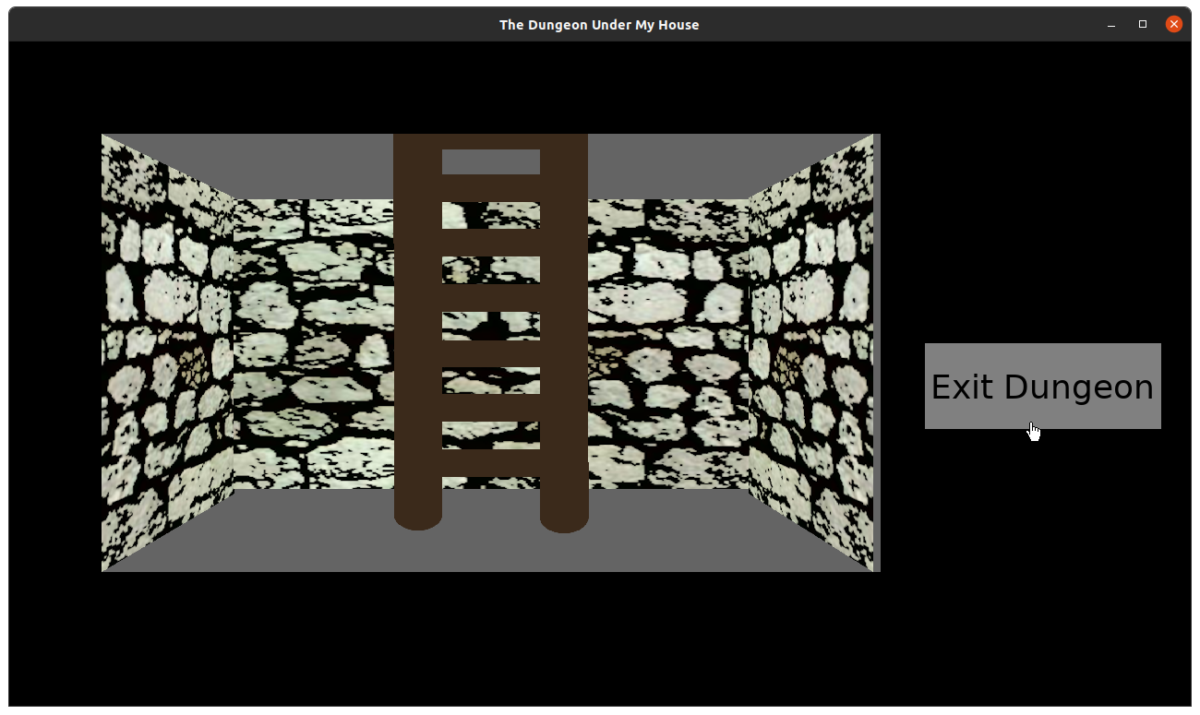Screen dimensions: 1200x715
Task: Minimize the game window
Action: pos(1112,22)
